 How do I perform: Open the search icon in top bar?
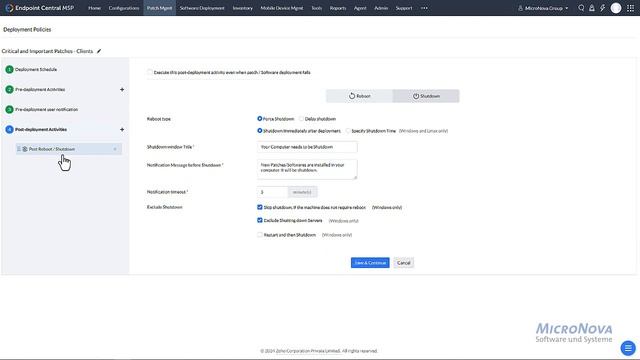[x=581, y=8]
